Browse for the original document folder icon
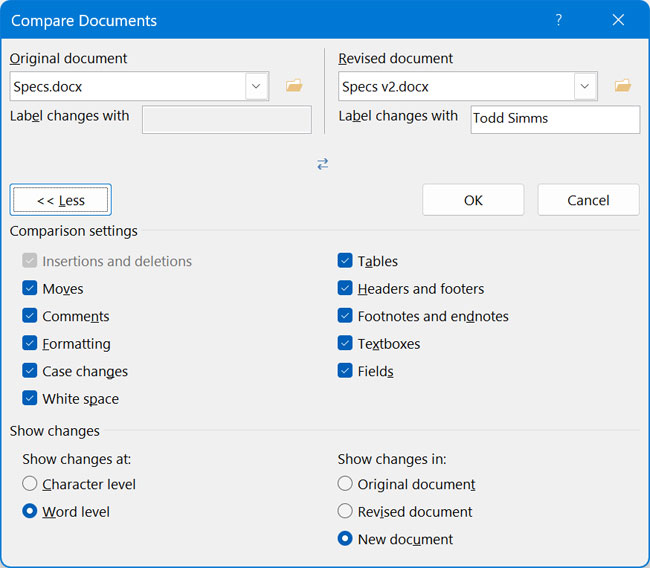This screenshot has width=650, height=568. pos(294,86)
